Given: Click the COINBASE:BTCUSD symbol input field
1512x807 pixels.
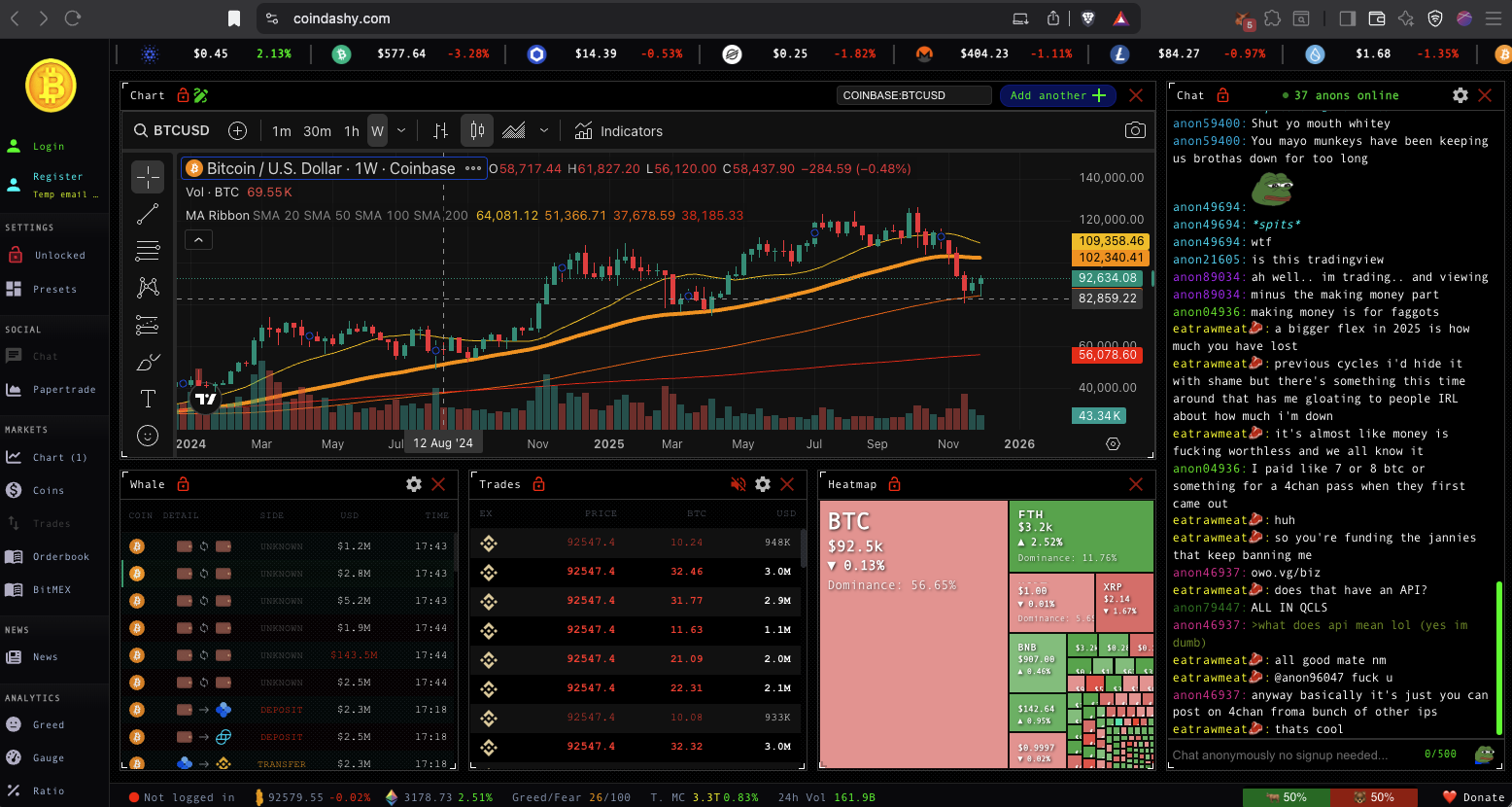Looking at the screenshot, I should coord(913,95).
